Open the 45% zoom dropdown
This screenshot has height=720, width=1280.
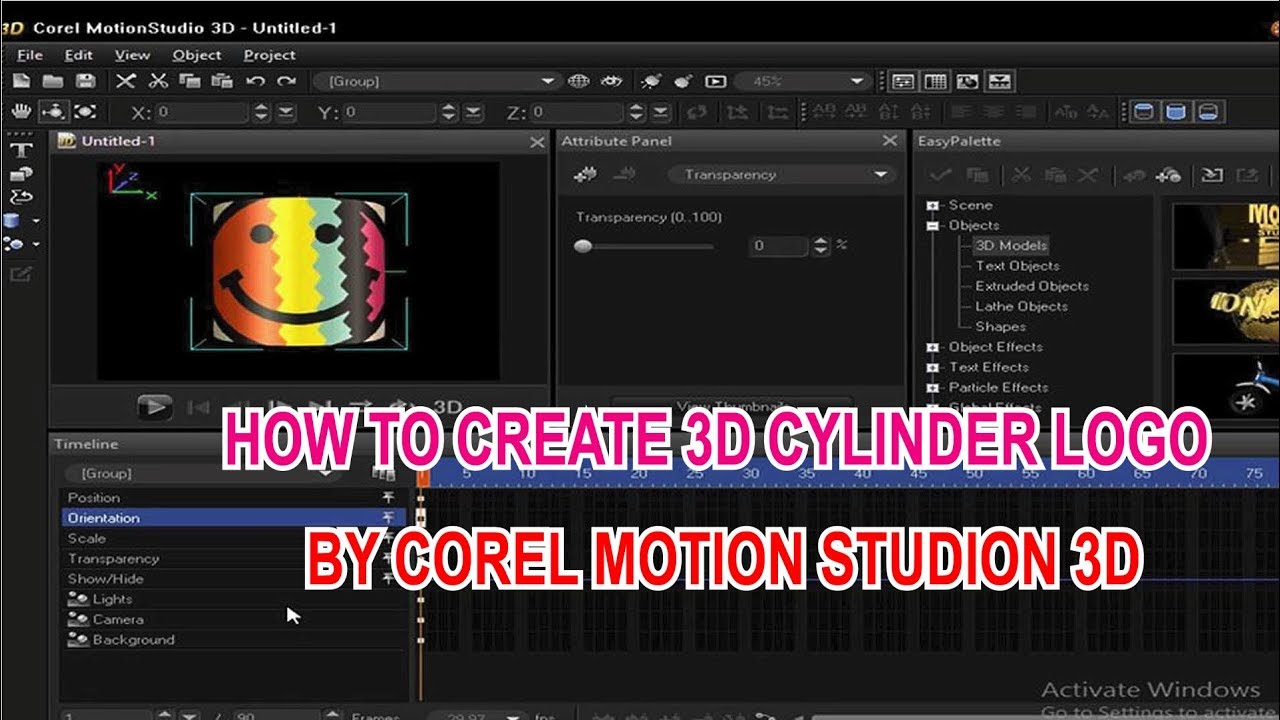(x=803, y=81)
